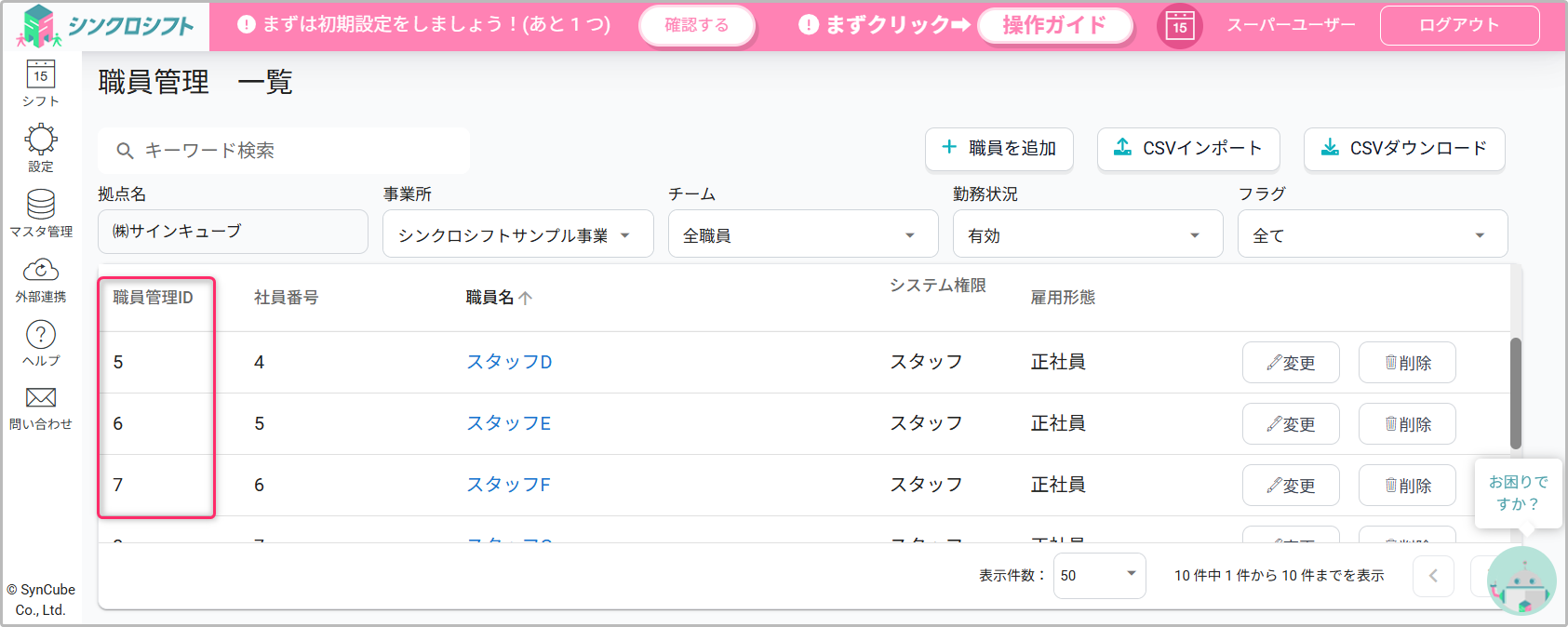Expand the チーム dropdown showing 全職員
The width and height of the screenshot is (1568, 627).
pyautogui.click(x=802, y=235)
